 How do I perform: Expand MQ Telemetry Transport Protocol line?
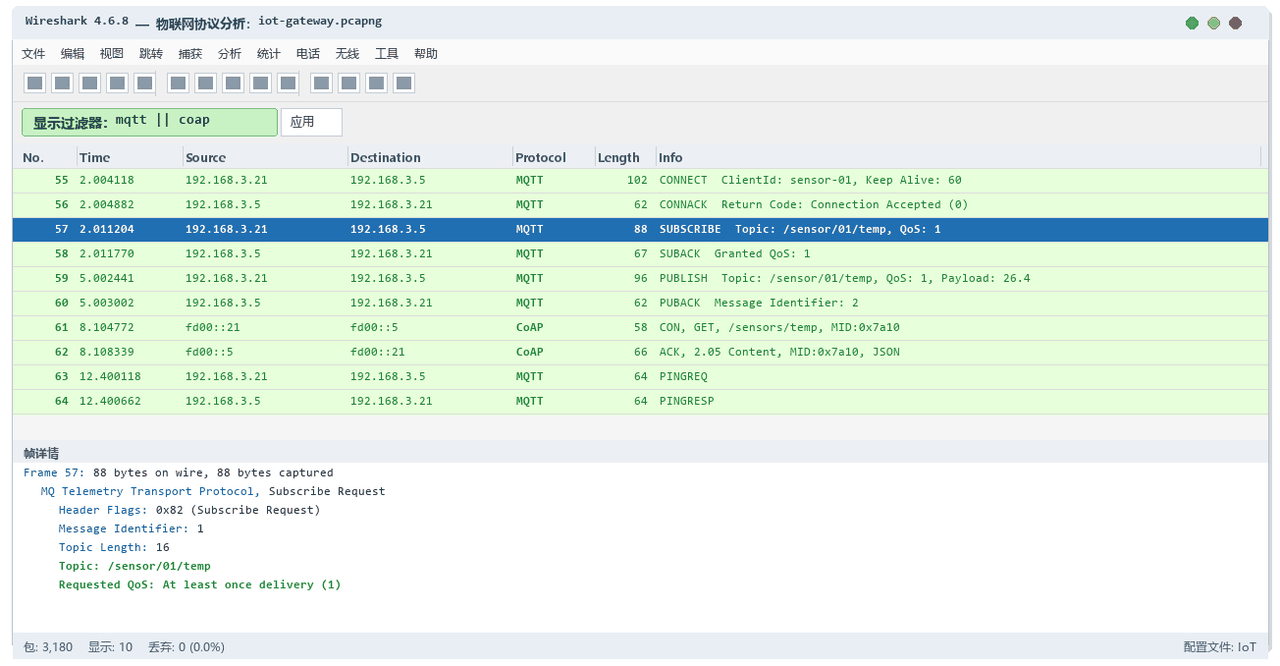[212, 491]
